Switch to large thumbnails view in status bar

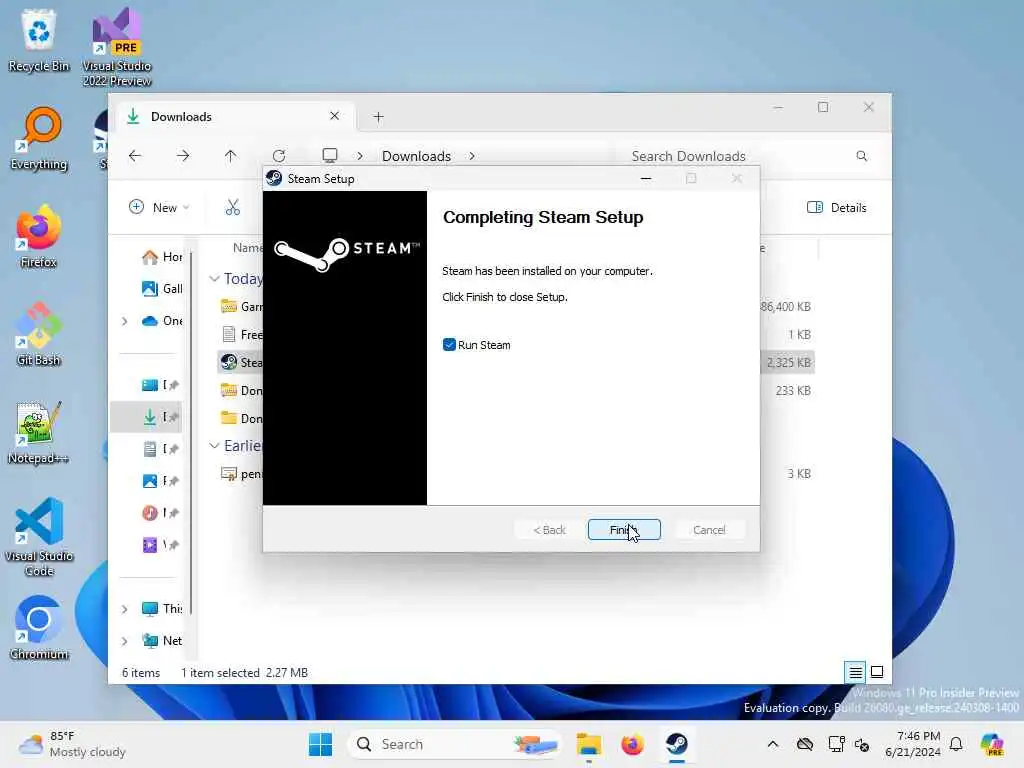(877, 672)
